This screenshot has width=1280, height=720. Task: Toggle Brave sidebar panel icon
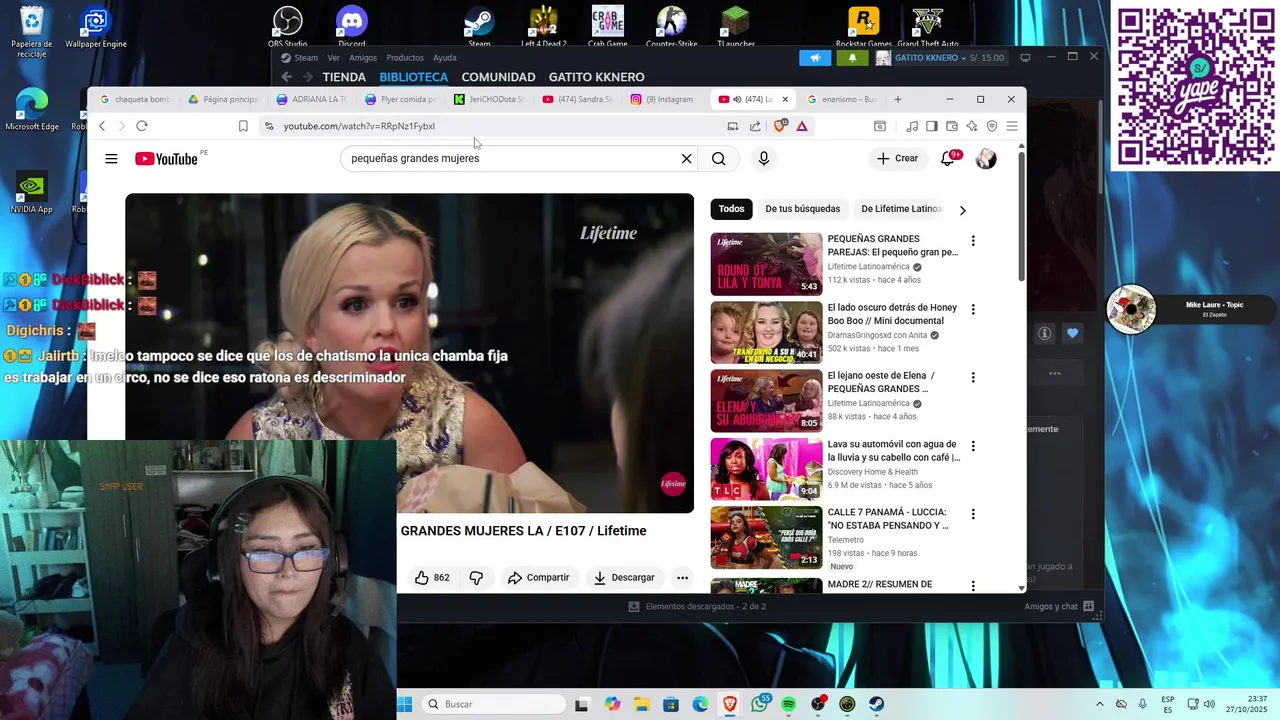point(931,126)
